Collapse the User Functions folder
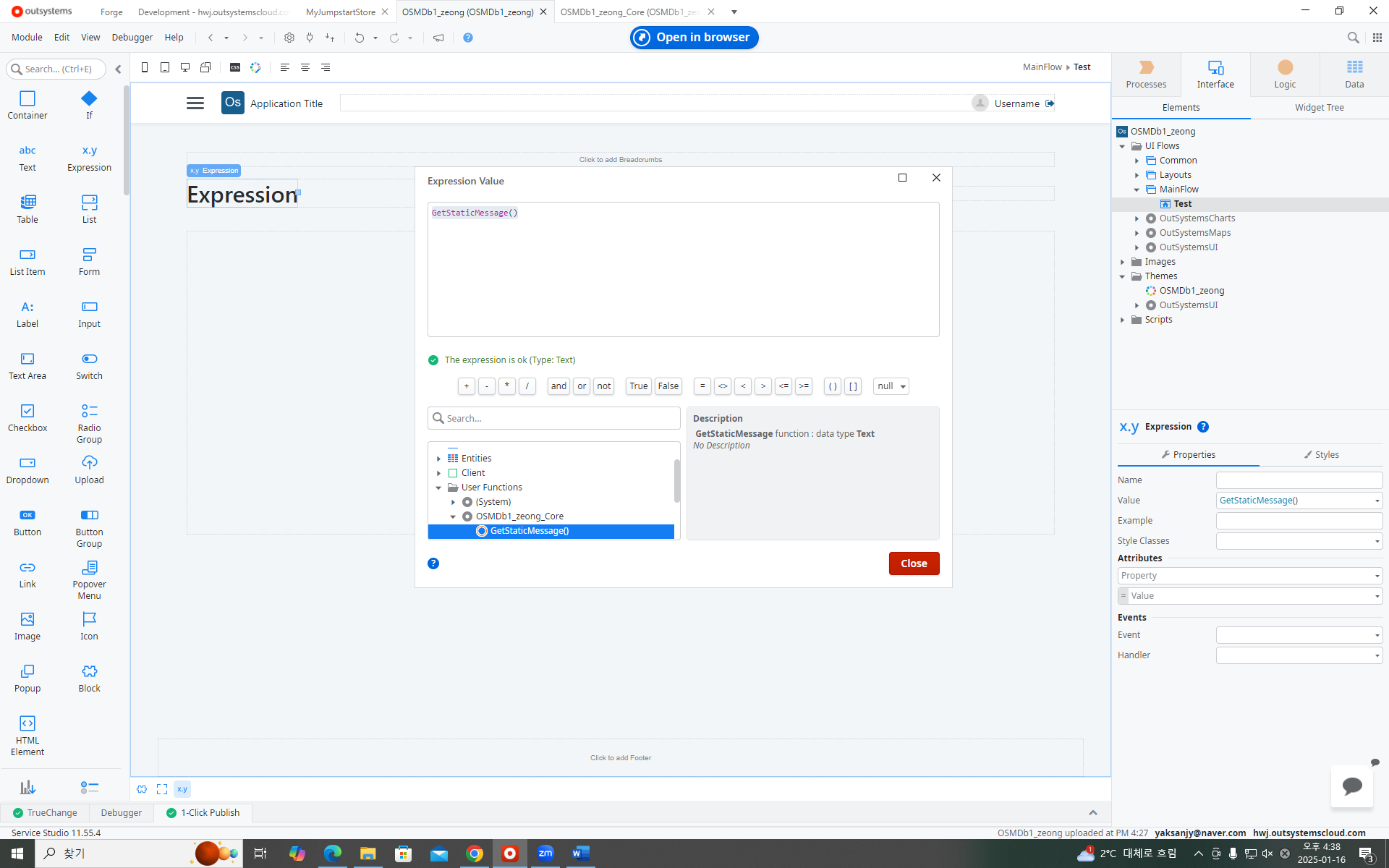The image size is (1389, 868). coord(438,488)
